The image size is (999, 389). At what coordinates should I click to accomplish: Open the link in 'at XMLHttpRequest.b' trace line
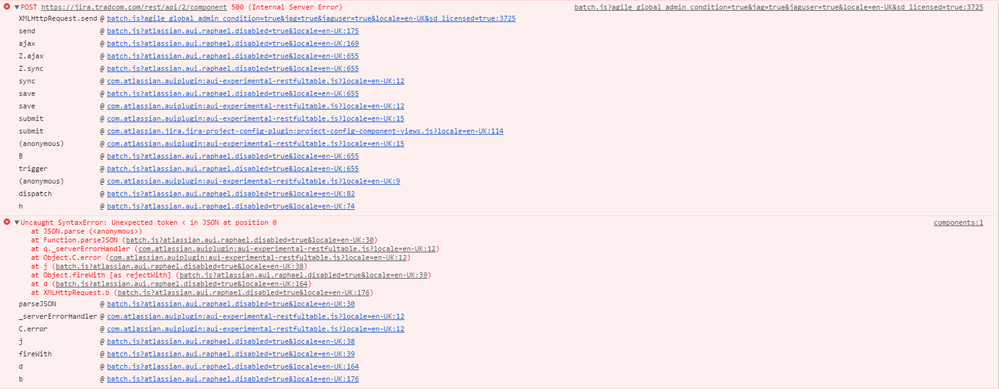click(x=243, y=293)
